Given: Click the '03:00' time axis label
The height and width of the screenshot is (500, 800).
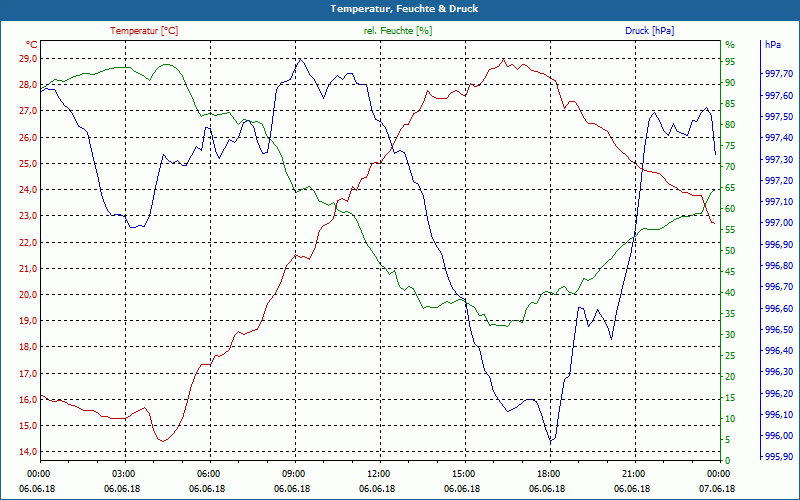Looking at the screenshot, I should point(123,473).
